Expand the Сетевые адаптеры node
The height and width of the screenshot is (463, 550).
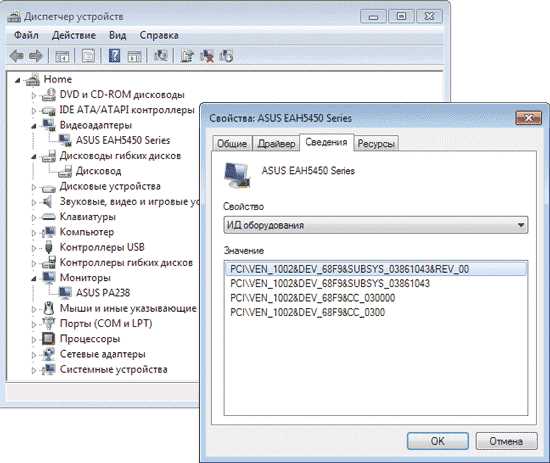point(34,355)
